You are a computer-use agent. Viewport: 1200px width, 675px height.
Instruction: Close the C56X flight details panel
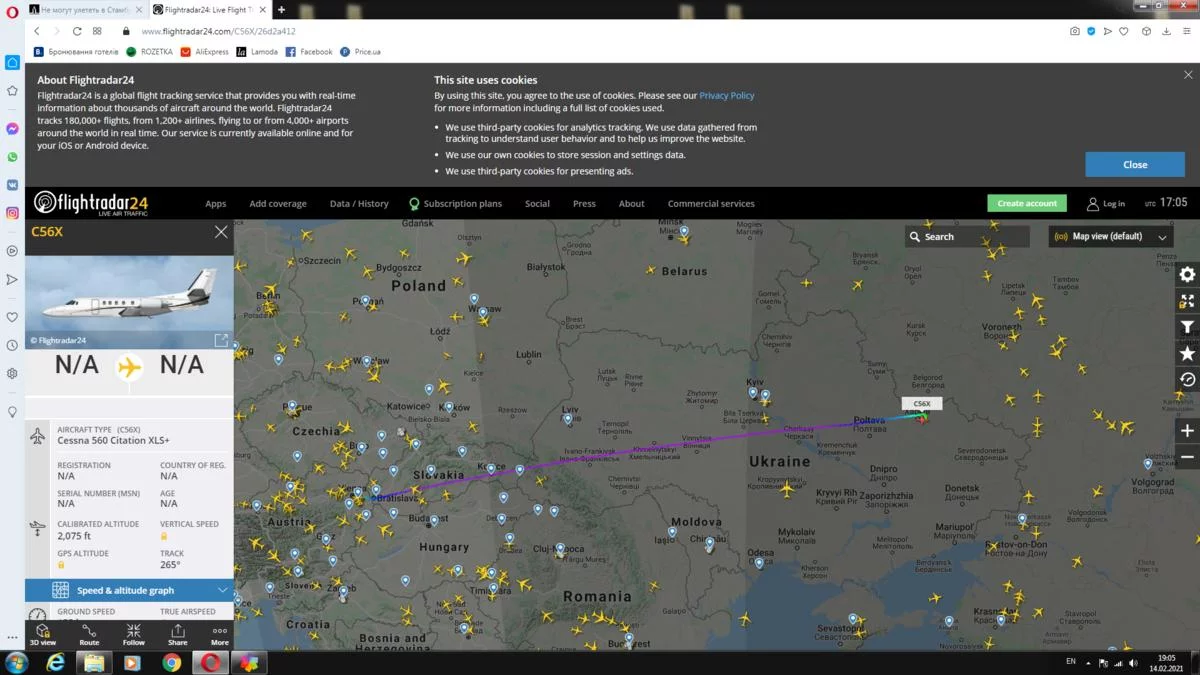[x=221, y=231]
